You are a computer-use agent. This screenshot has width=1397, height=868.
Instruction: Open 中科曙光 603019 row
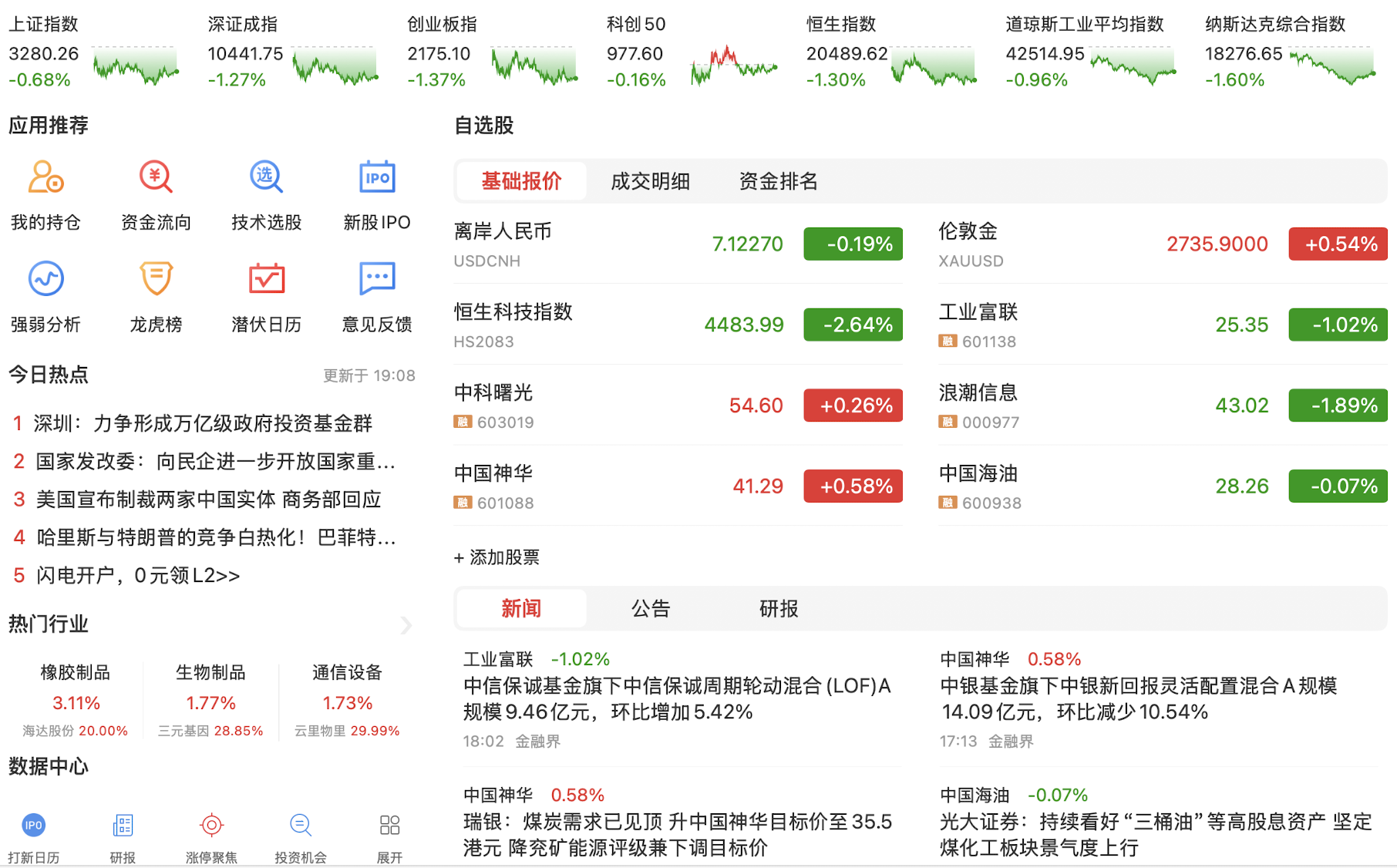678,405
